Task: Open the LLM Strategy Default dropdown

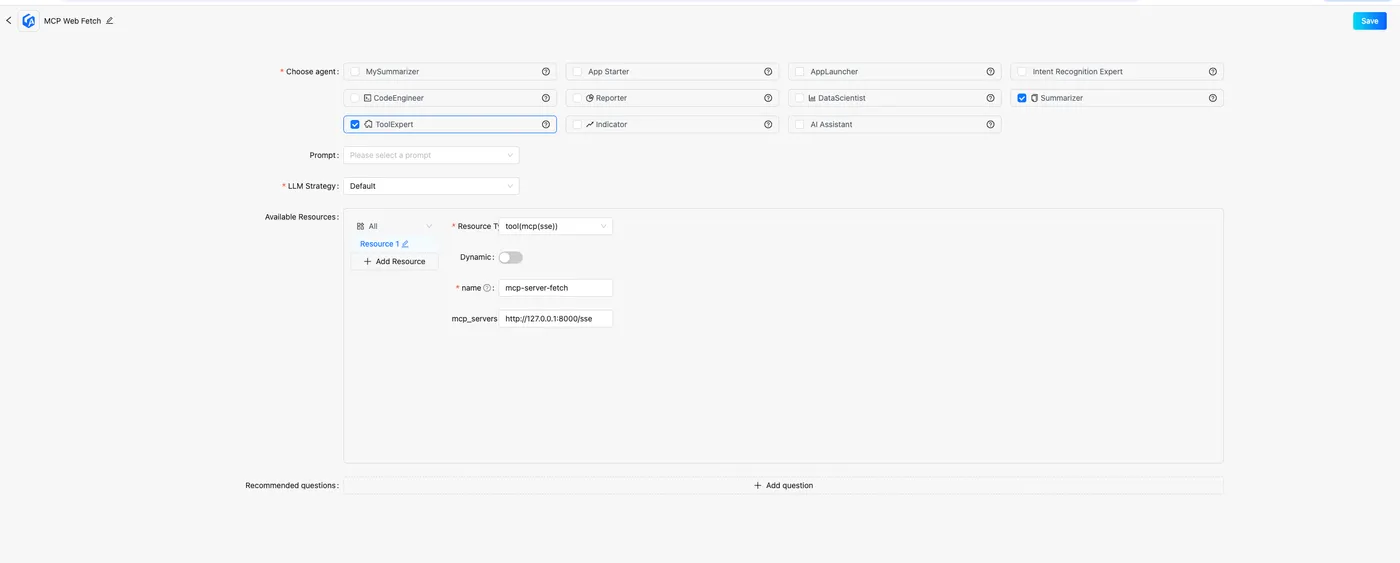Action: [x=431, y=186]
